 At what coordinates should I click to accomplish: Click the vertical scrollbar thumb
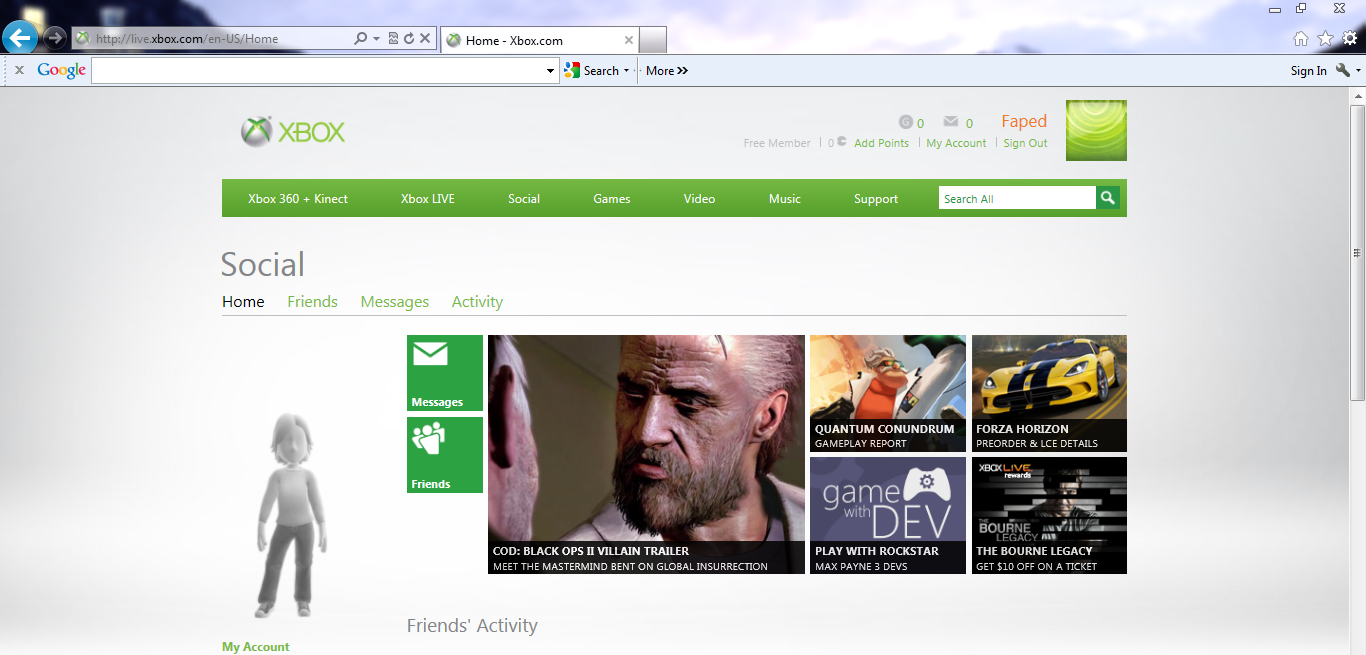pos(1357,252)
